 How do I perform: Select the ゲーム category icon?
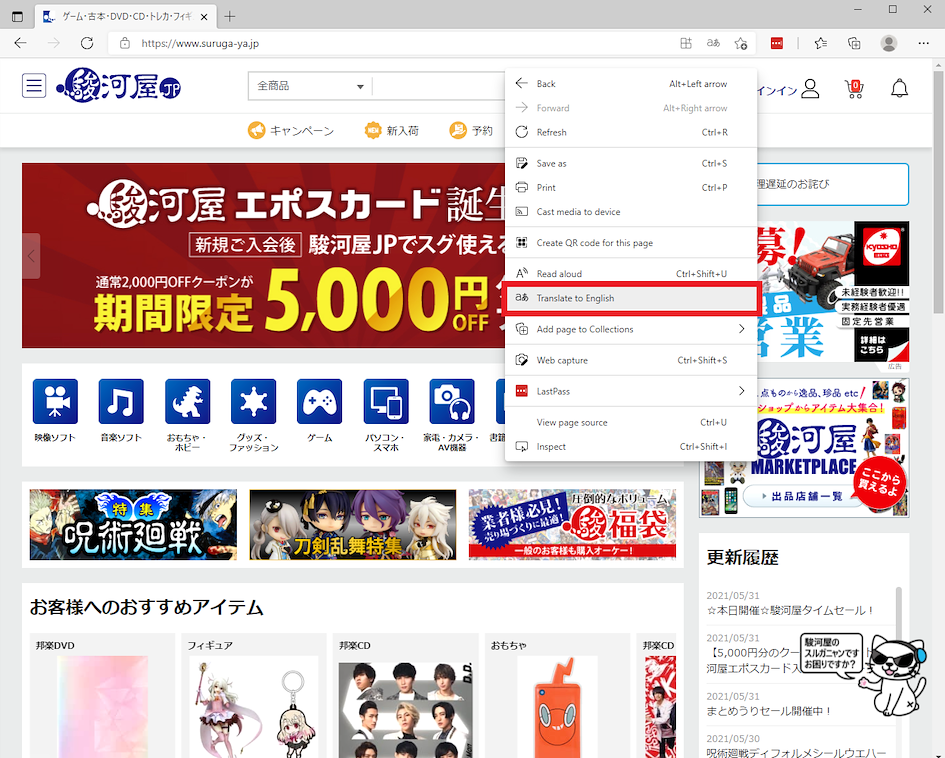tap(319, 401)
